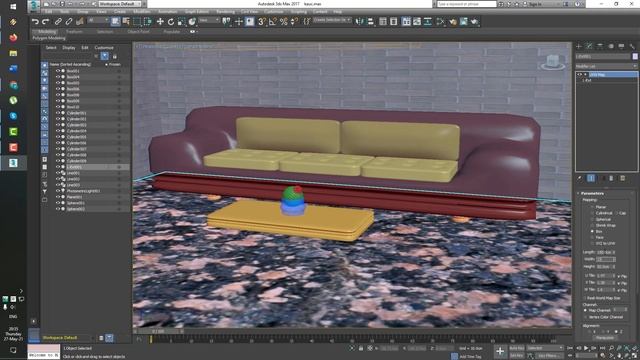
Task: Open Firefox from the taskbar
Action: (13, 38)
